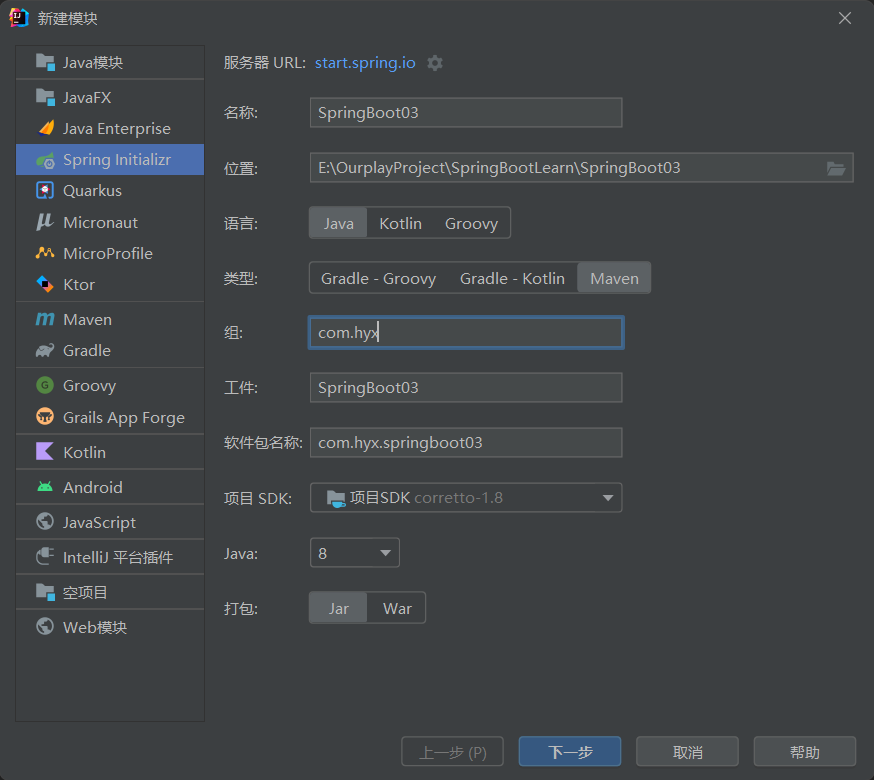874x780 pixels.
Task: Select Ktor in the sidebar
Action: pyautogui.click(x=110, y=284)
